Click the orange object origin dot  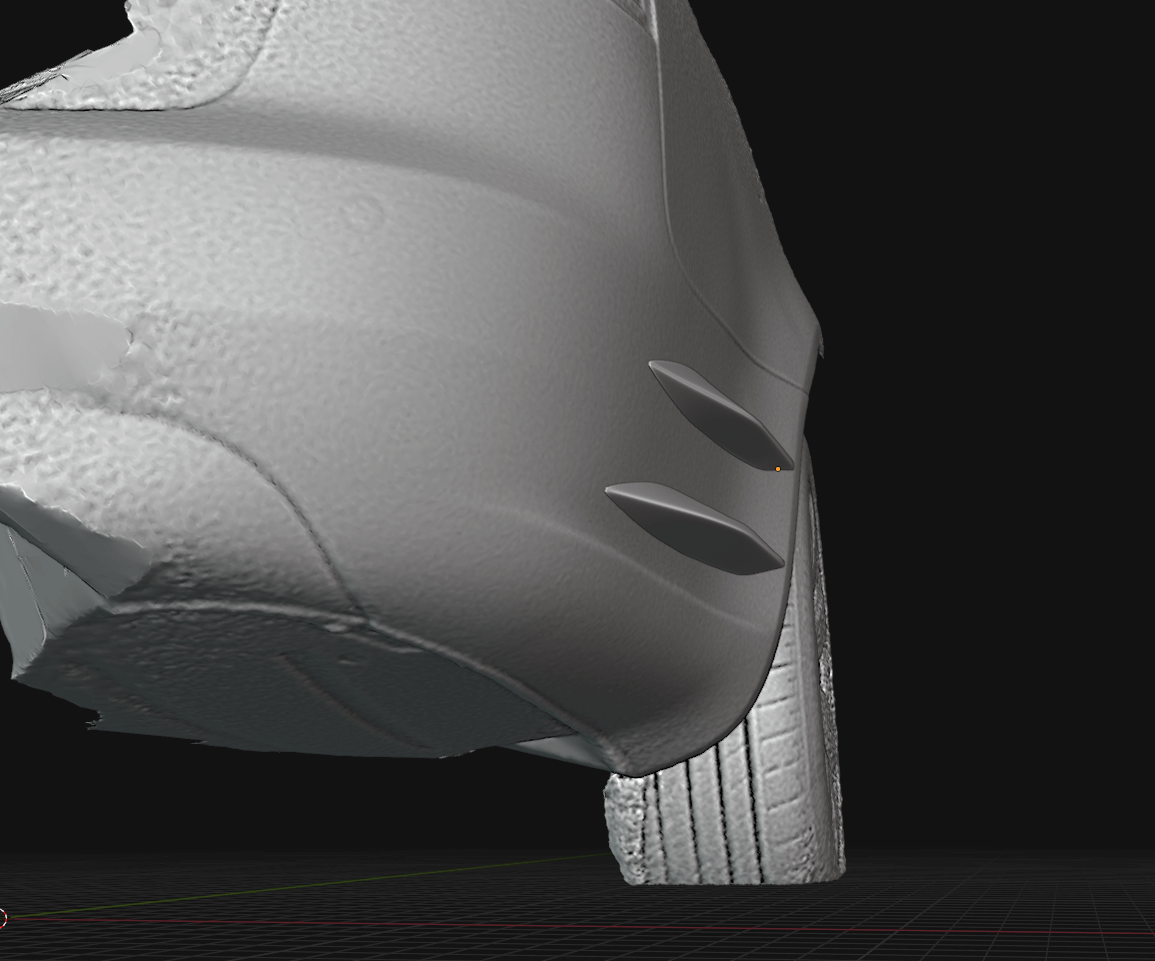(x=778, y=469)
